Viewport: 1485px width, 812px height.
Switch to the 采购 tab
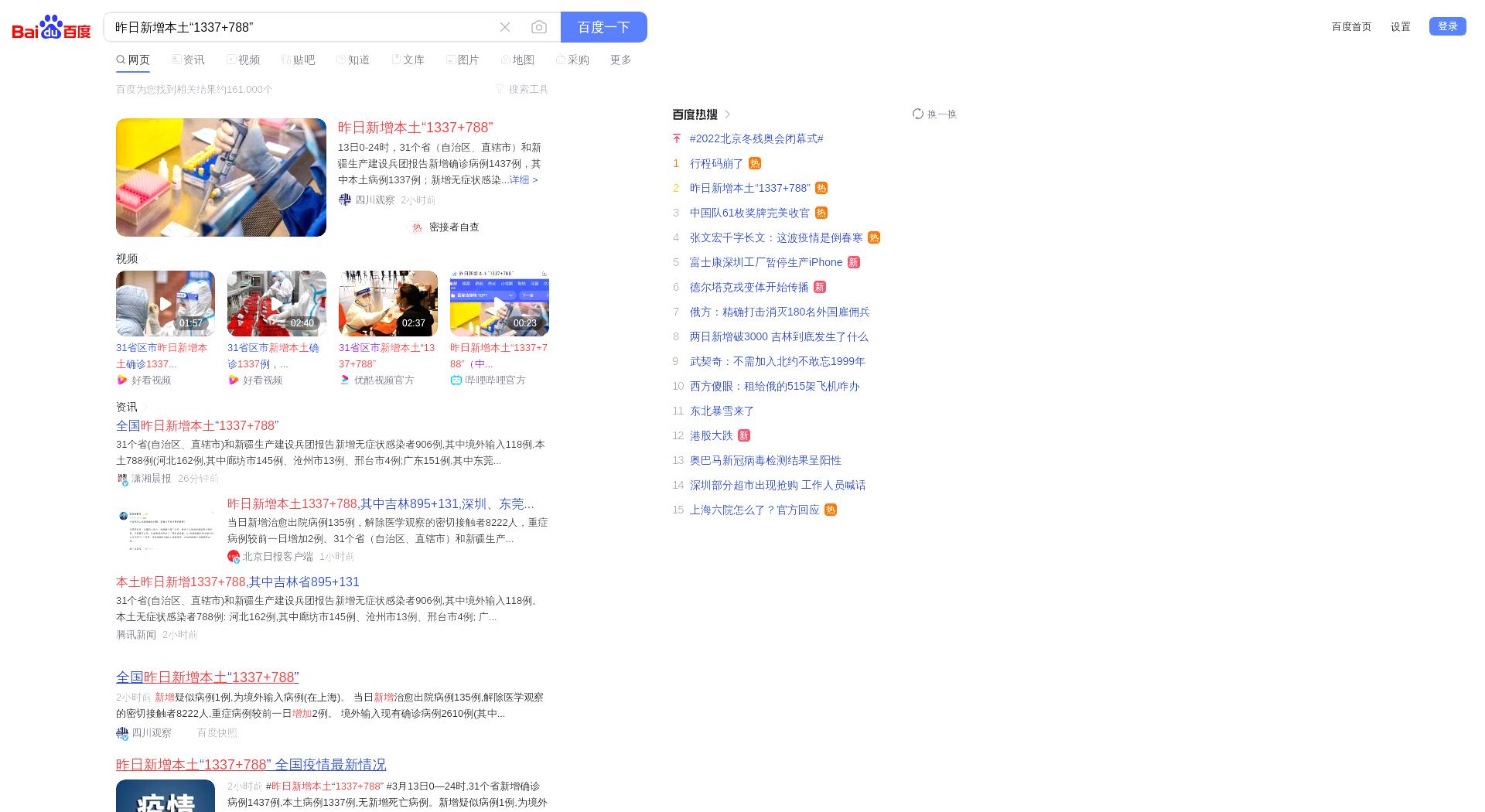tap(572, 60)
